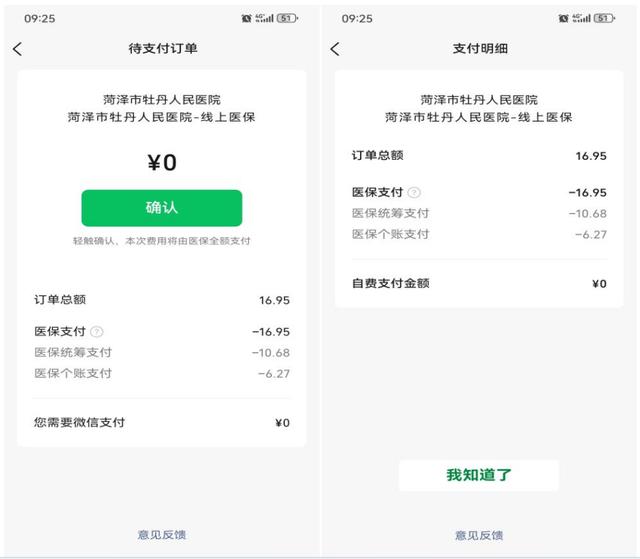The height and width of the screenshot is (559, 640).
Task: Select the 支付明细 page title
Action: point(480,49)
